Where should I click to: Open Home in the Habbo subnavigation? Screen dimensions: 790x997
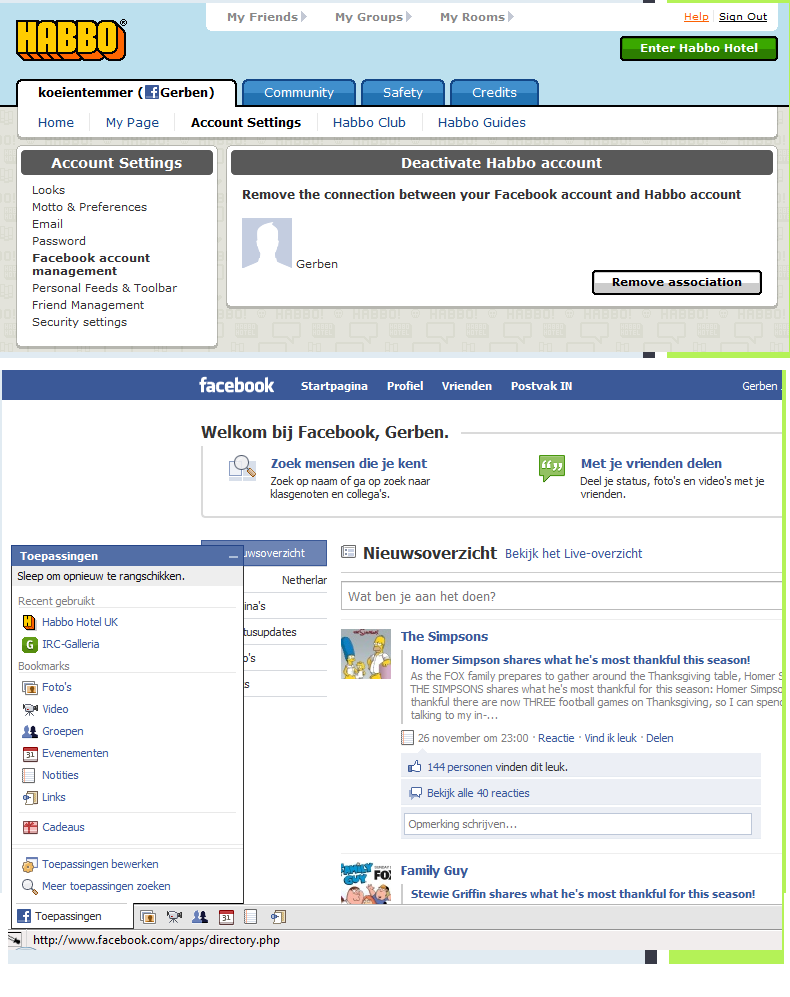56,123
